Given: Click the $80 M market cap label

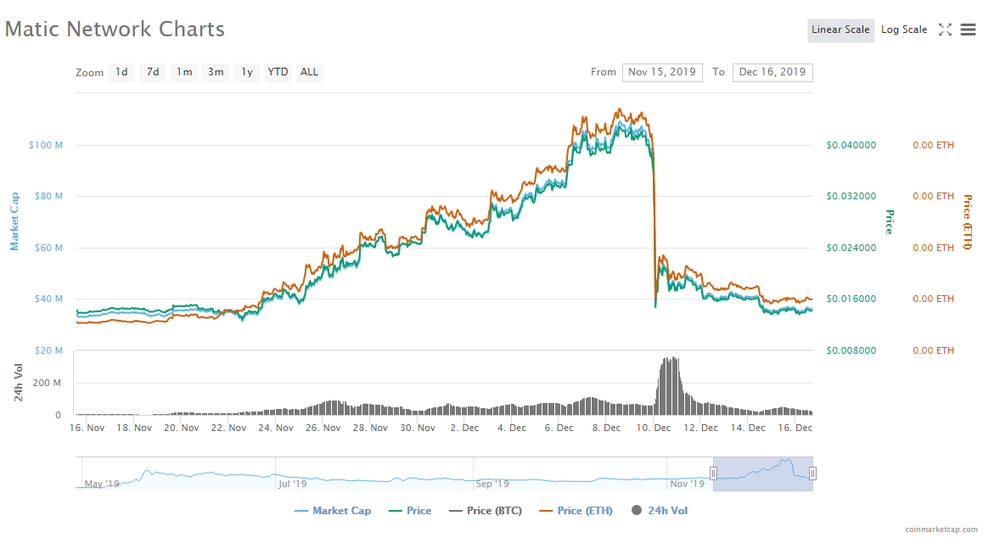Looking at the screenshot, I should (48, 196).
